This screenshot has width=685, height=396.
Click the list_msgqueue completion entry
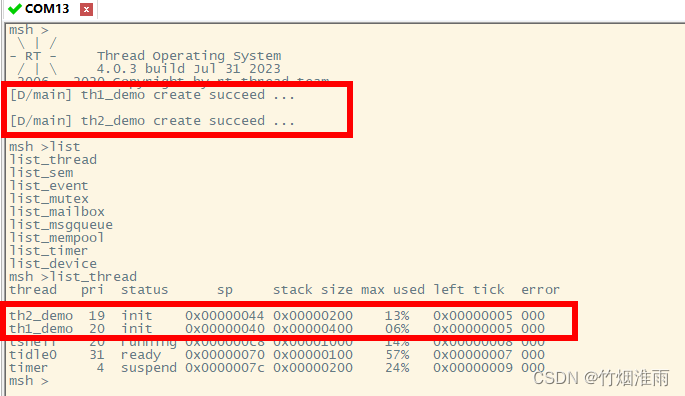click(x=61, y=225)
